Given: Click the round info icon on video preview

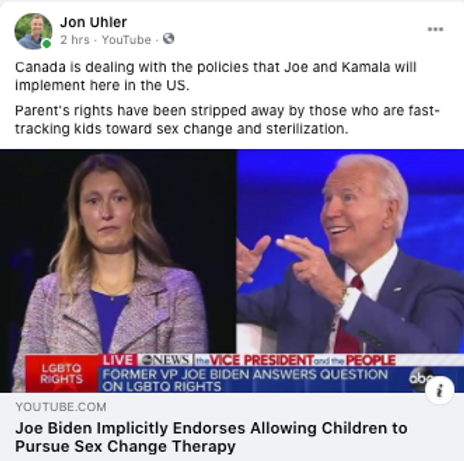Looking at the screenshot, I should (440, 390).
